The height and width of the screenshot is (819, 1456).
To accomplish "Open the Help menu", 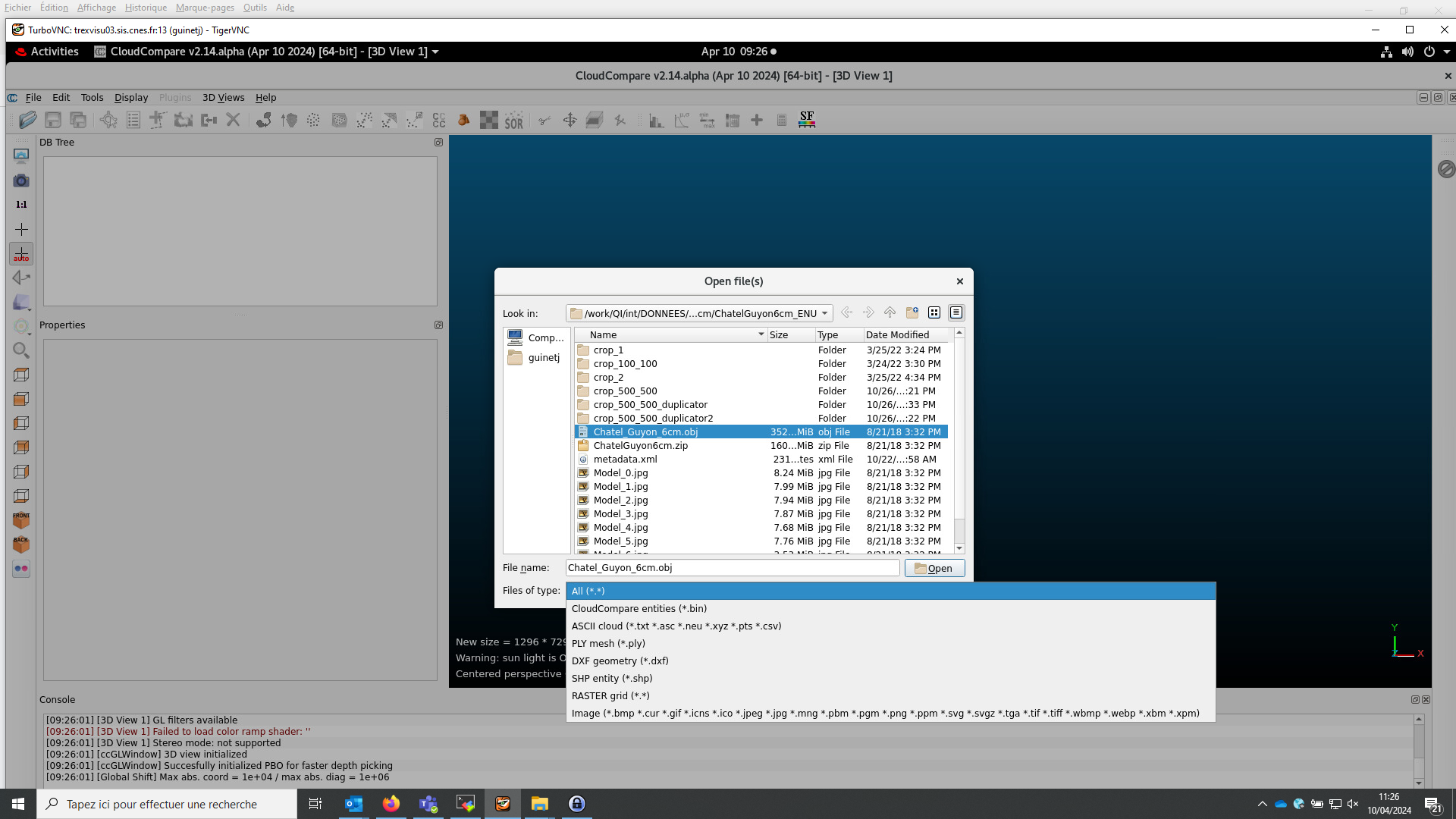I will click(265, 97).
